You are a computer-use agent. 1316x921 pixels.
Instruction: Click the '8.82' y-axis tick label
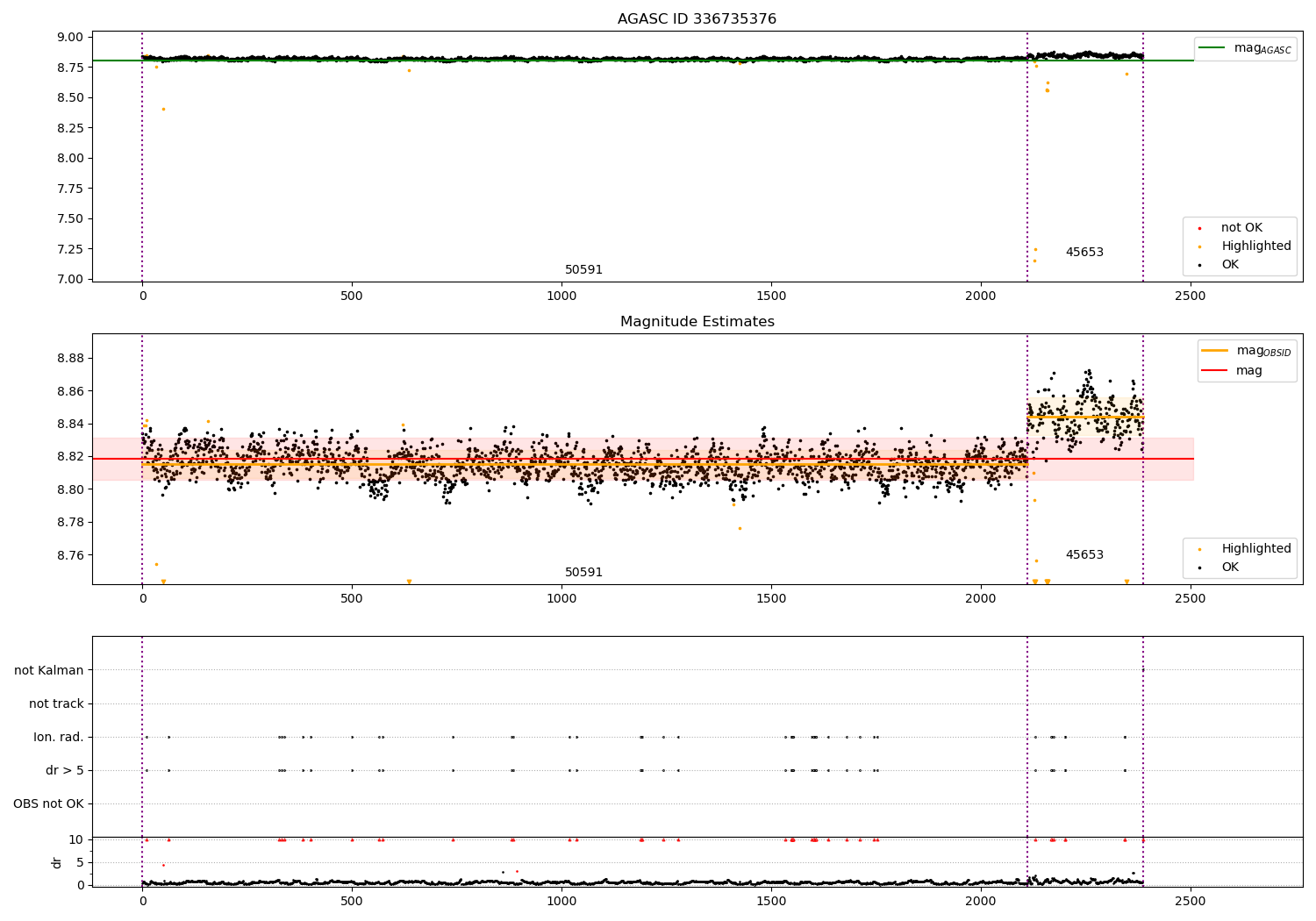point(71,457)
